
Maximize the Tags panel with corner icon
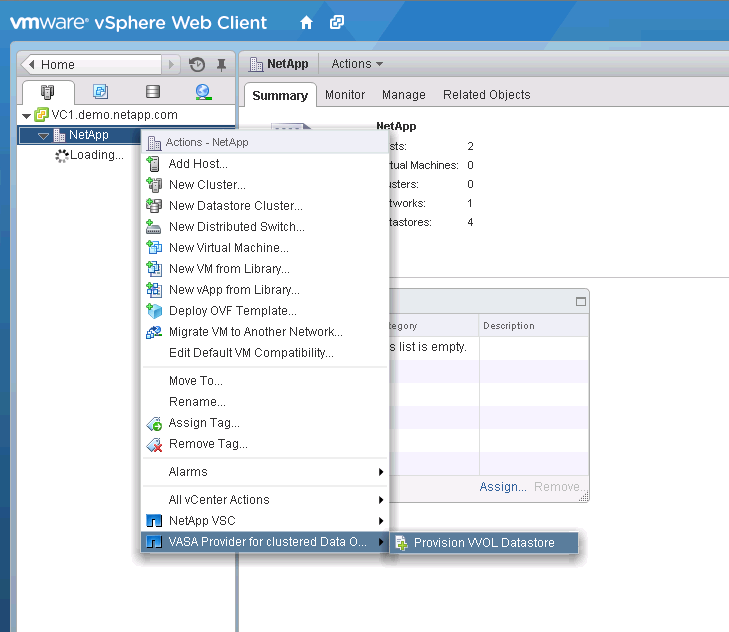581,301
